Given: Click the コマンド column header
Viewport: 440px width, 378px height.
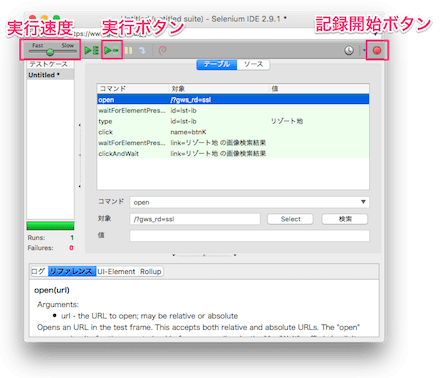Looking at the screenshot, I should [133, 89].
